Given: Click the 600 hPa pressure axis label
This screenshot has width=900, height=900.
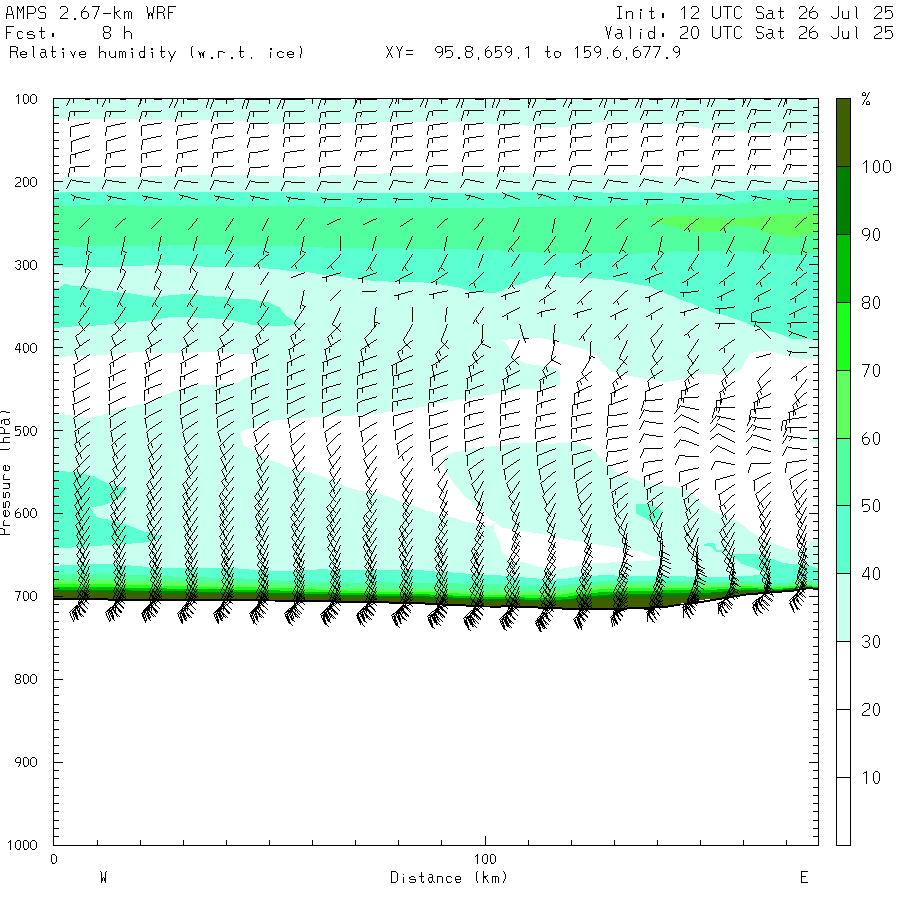Looking at the screenshot, I should 26,513.
